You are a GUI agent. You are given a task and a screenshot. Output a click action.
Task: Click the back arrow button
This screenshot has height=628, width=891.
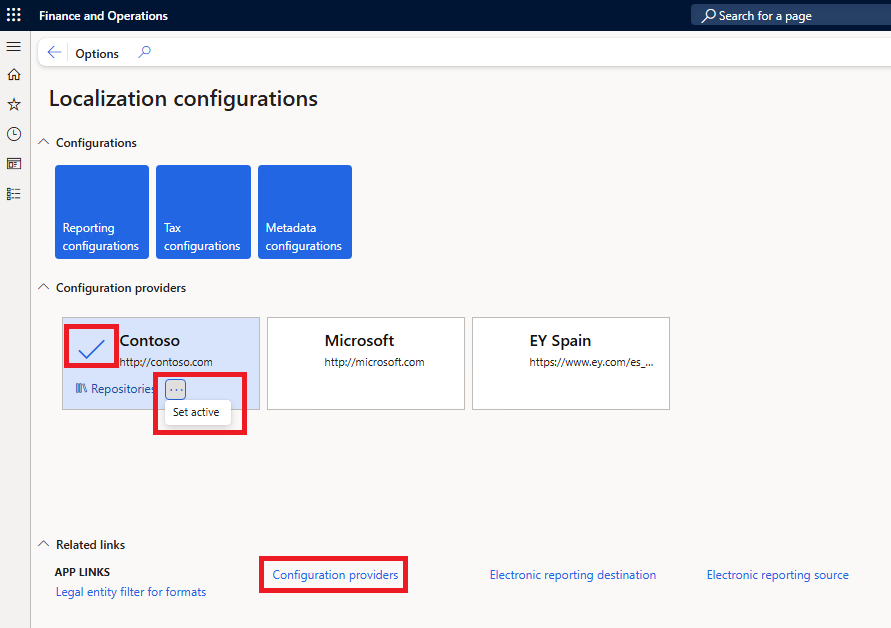[55, 53]
